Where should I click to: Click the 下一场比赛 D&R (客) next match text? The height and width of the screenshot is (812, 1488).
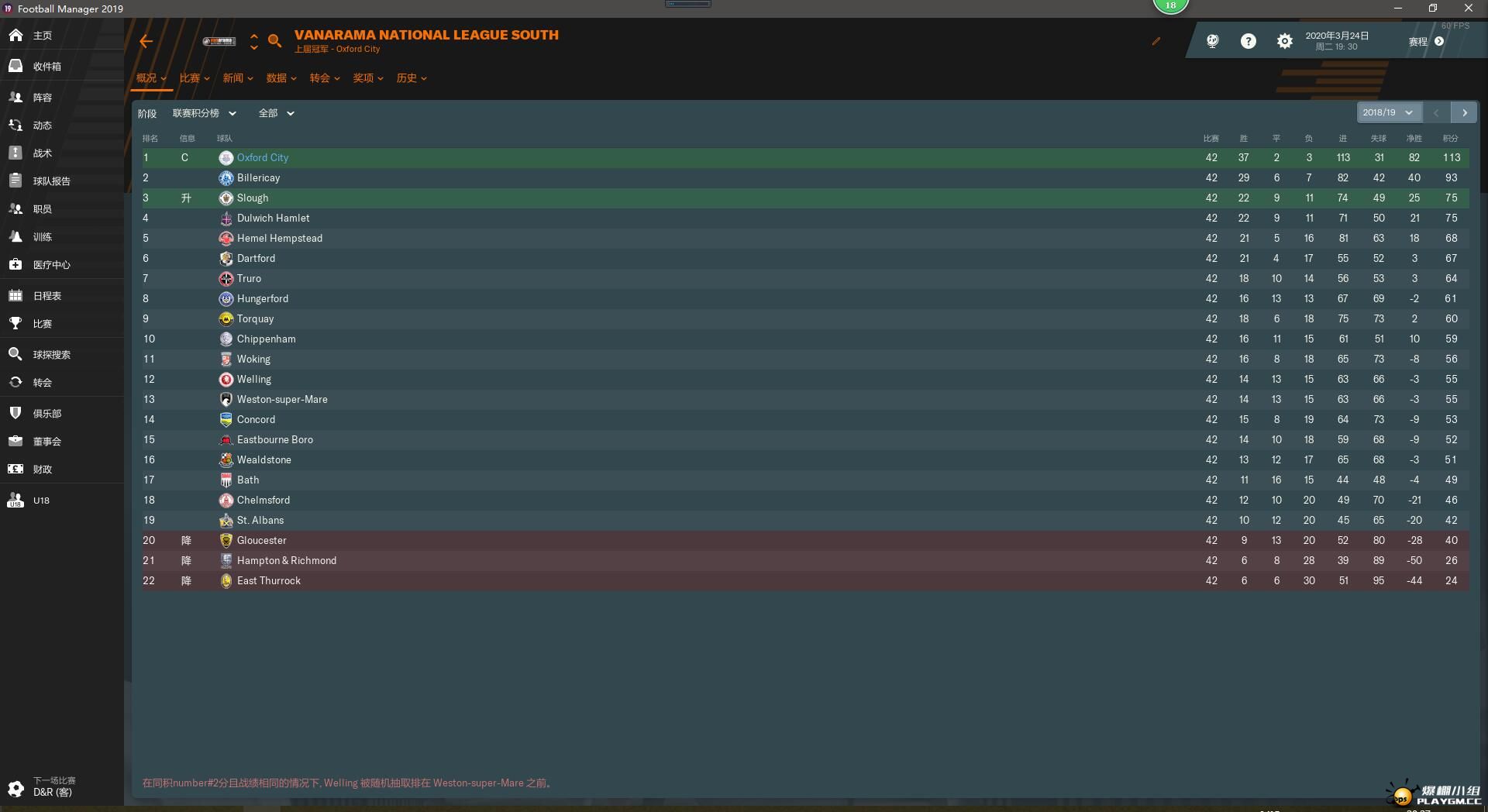[54, 787]
